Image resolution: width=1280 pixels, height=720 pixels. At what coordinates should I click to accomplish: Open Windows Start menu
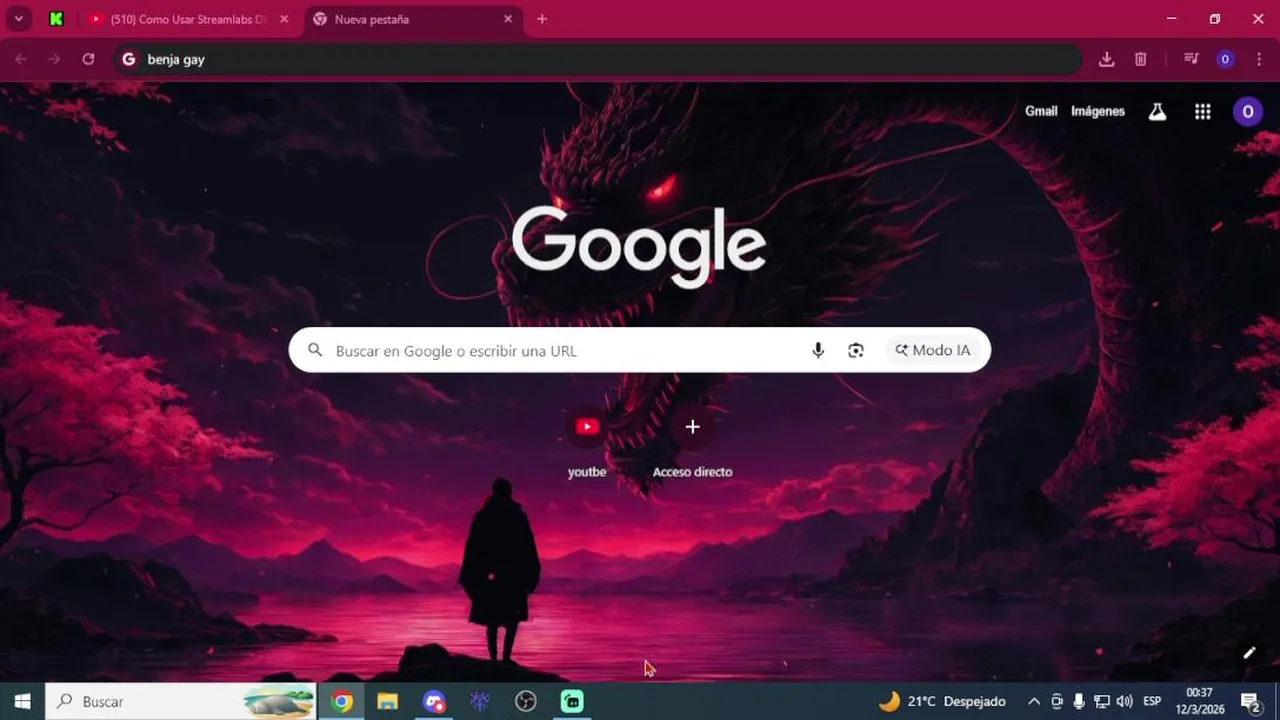click(x=22, y=701)
